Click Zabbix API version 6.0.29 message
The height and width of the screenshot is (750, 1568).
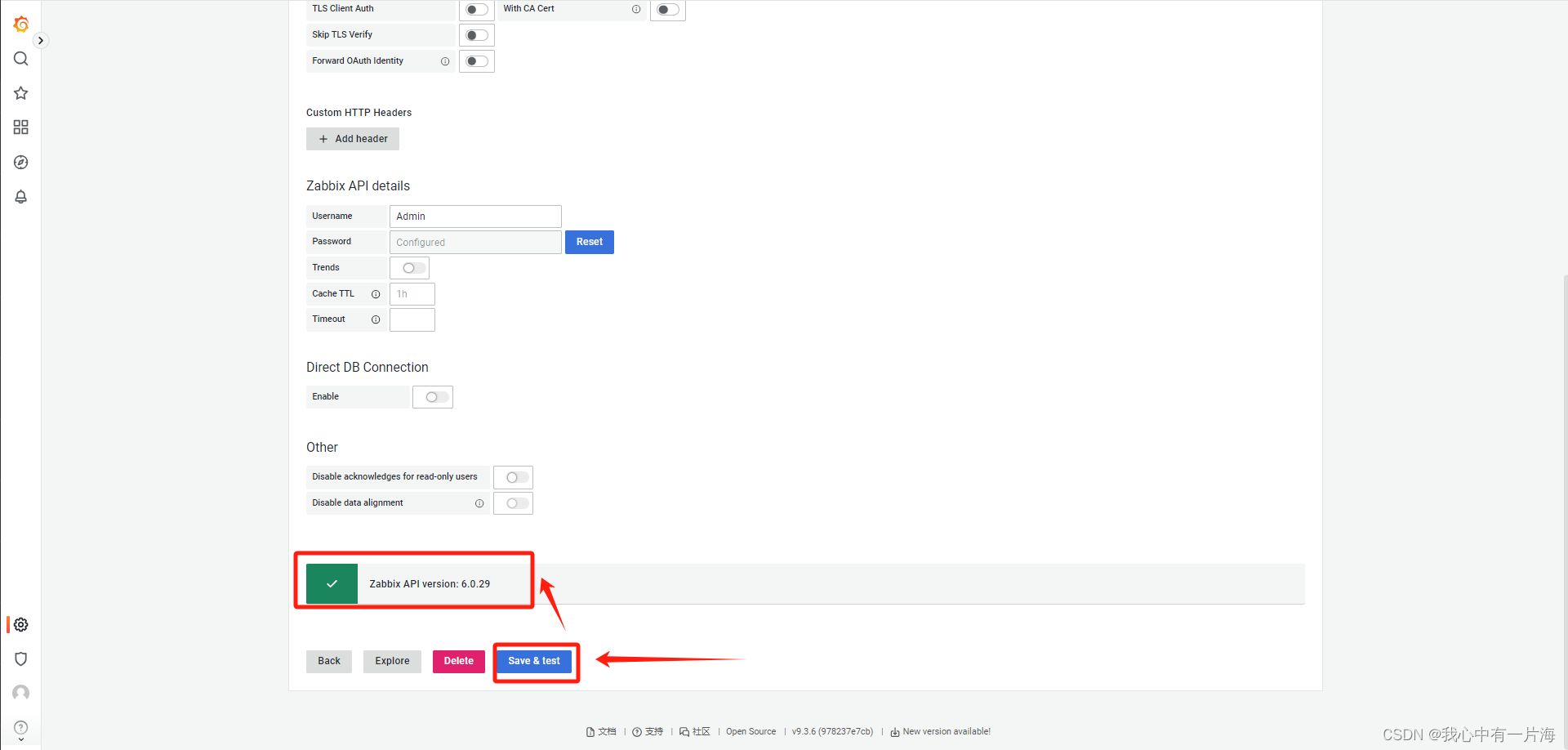click(430, 584)
